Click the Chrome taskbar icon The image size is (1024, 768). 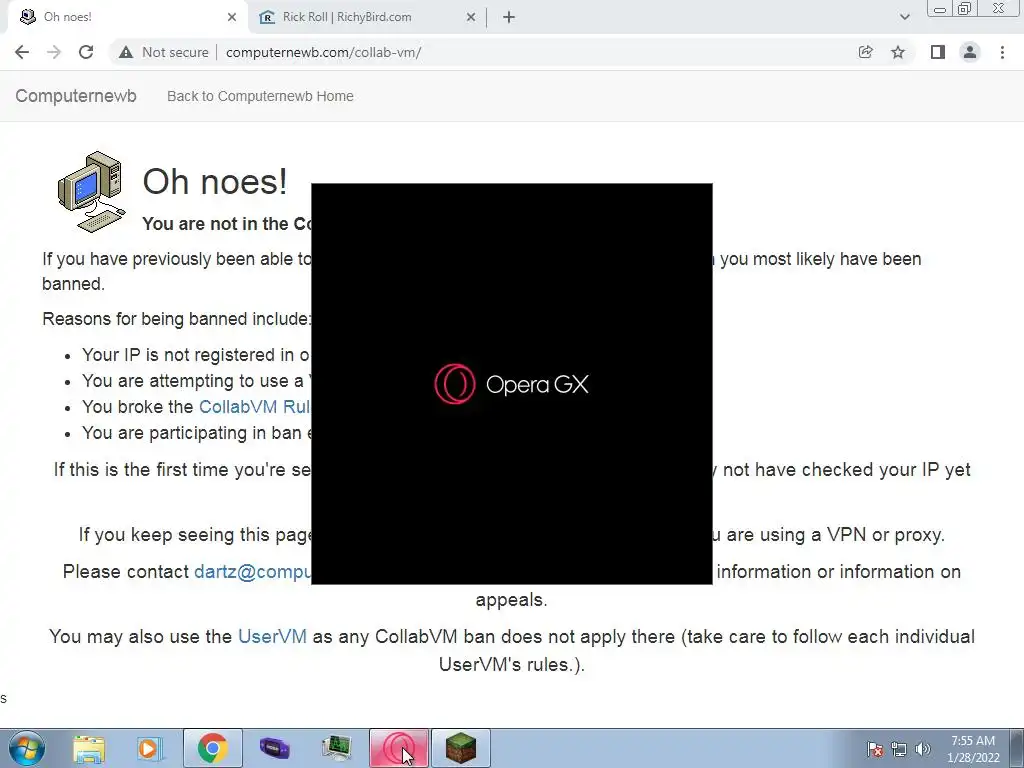pyautogui.click(x=212, y=748)
